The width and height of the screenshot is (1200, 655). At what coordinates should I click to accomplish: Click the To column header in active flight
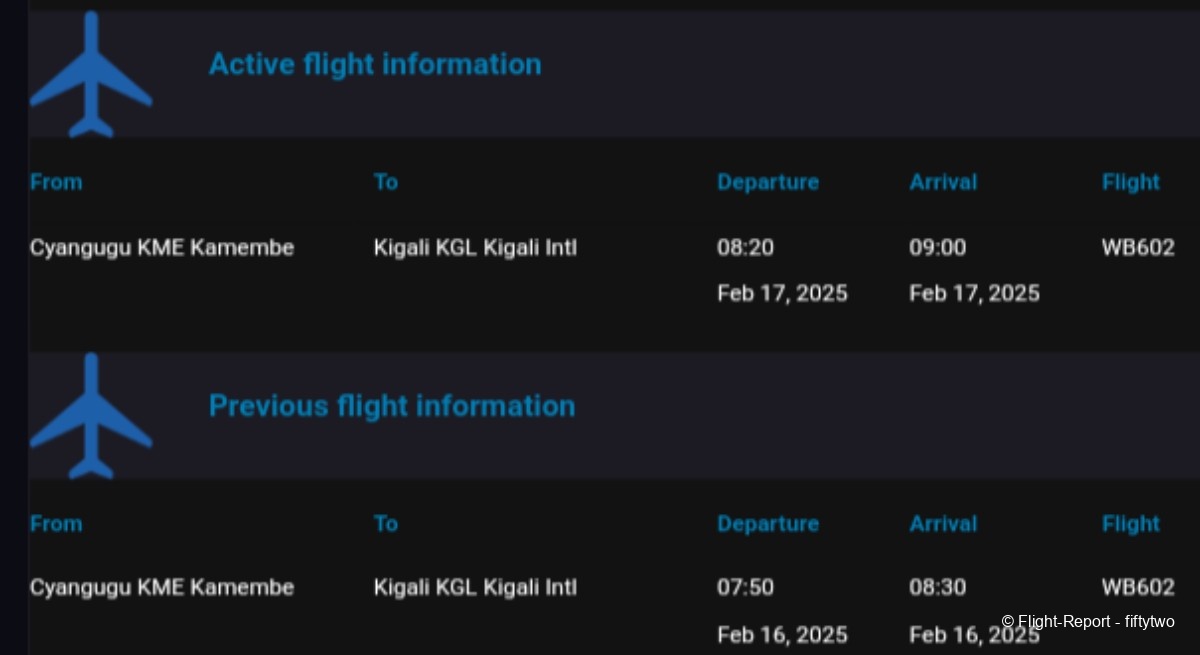386,182
